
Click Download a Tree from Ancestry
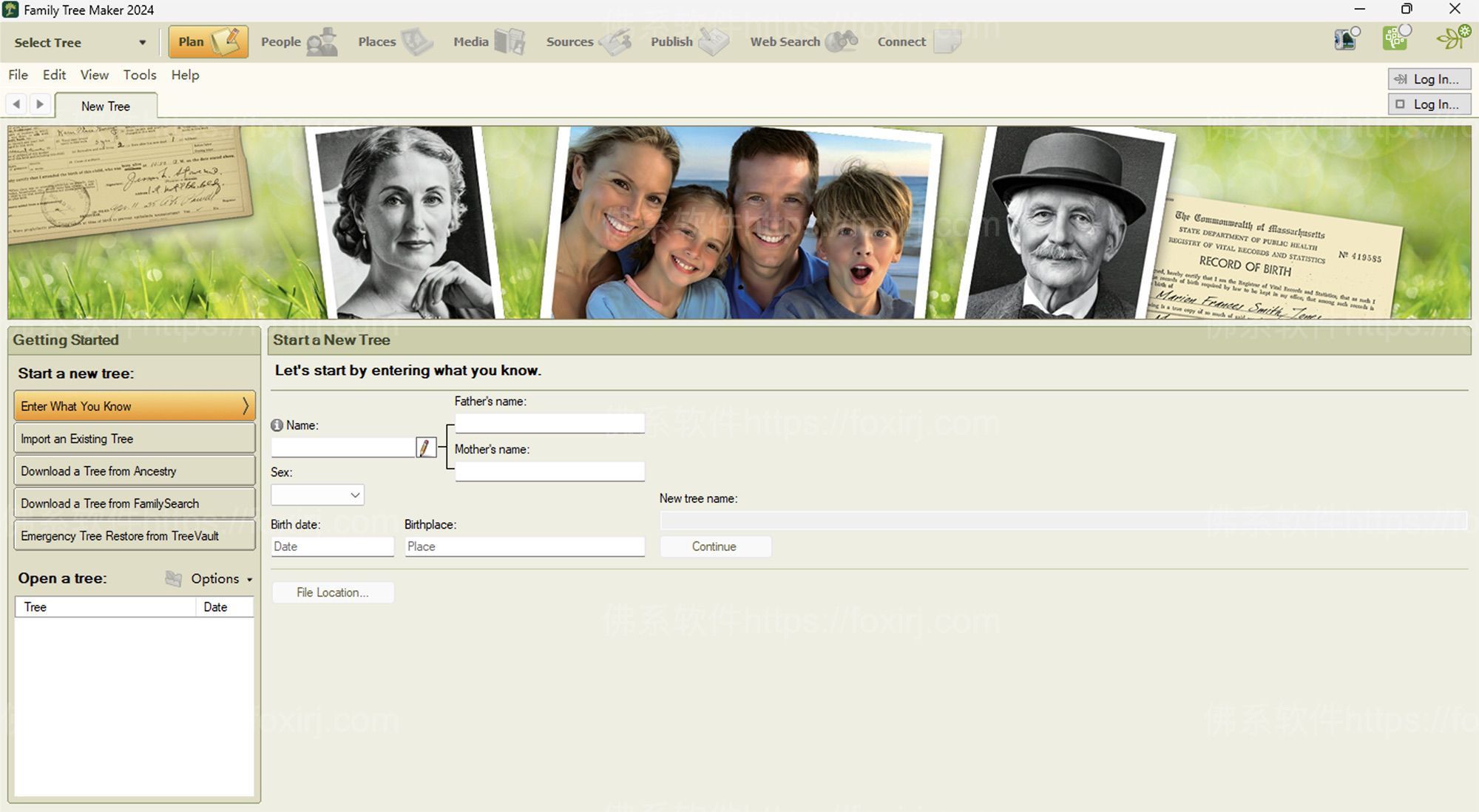point(135,470)
